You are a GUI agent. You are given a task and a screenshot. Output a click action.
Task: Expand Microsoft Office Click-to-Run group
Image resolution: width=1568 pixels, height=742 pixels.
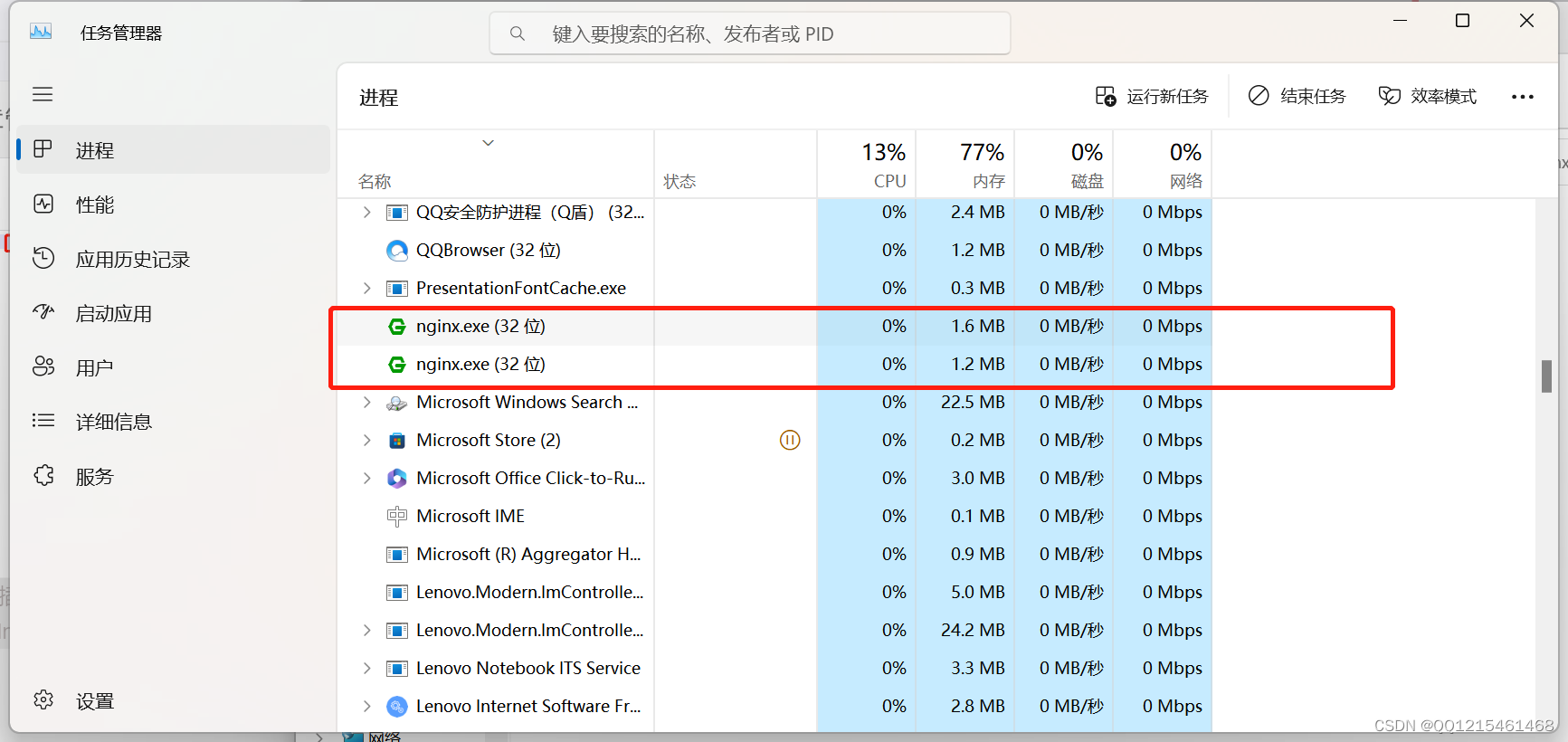[366, 478]
